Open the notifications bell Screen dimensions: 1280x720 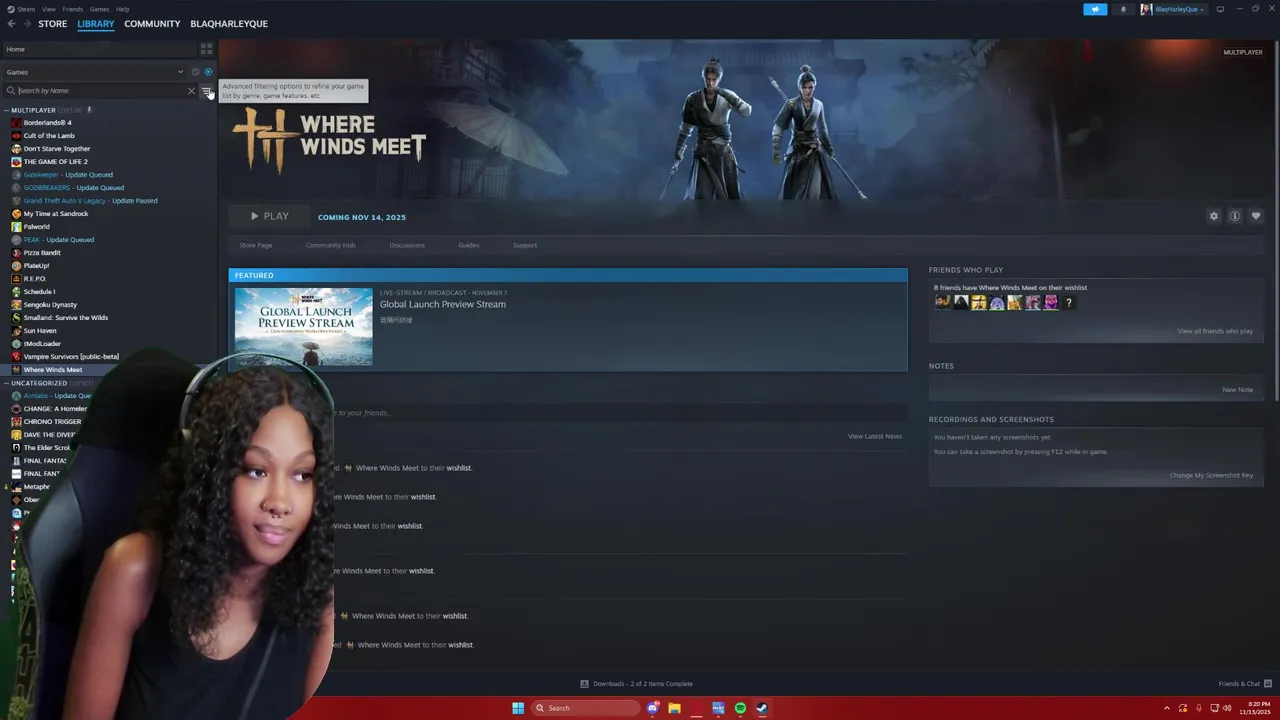pyautogui.click(x=1123, y=9)
